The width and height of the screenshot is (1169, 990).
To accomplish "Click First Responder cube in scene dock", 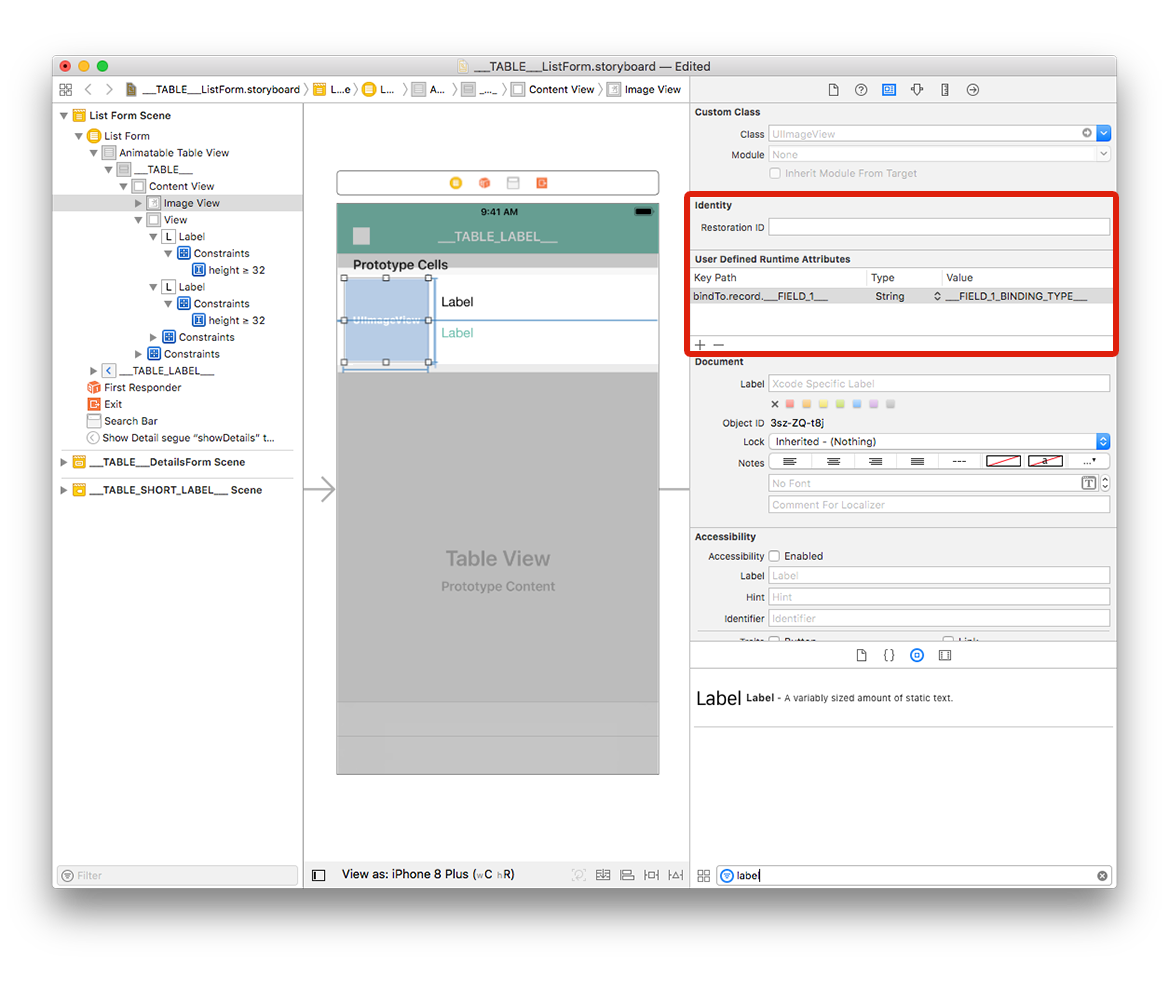I will pos(484,183).
